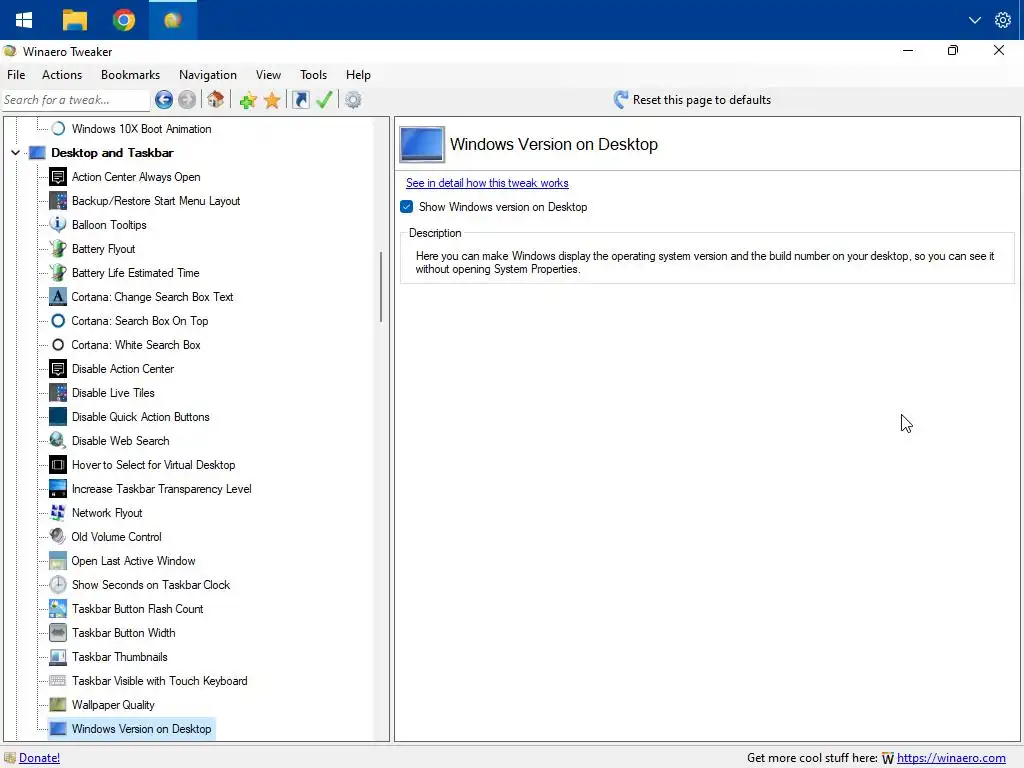The height and width of the screenshot is (768, 1024).
Task: Open the Windows Start button
Action: tap(24, 20)
